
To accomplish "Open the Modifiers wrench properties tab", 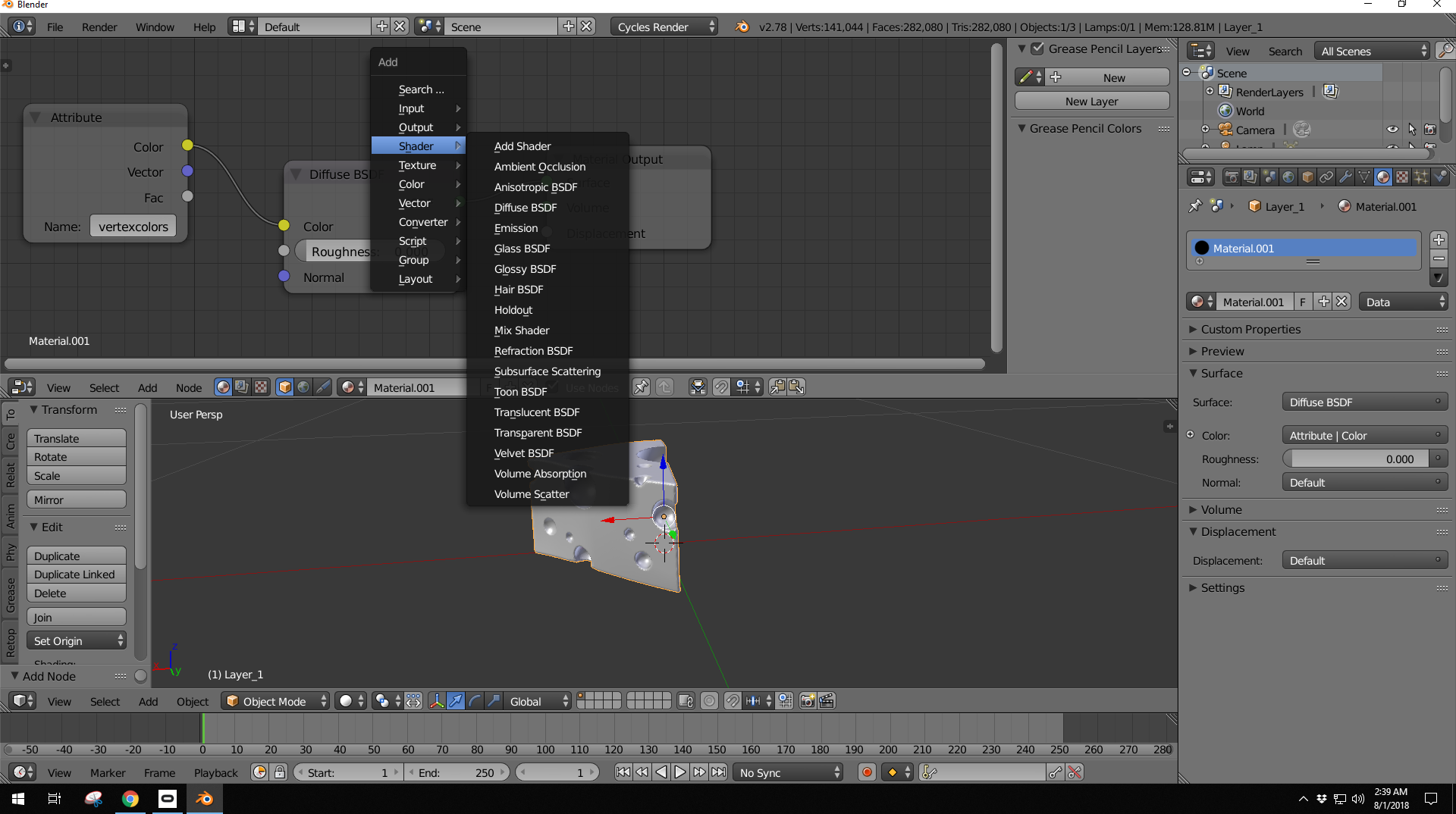I will (x=1346, y=177).
